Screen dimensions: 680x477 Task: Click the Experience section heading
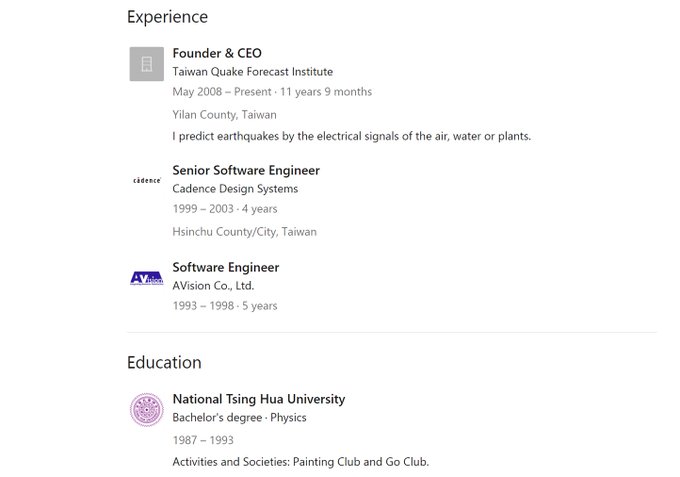tap(167, 17)
